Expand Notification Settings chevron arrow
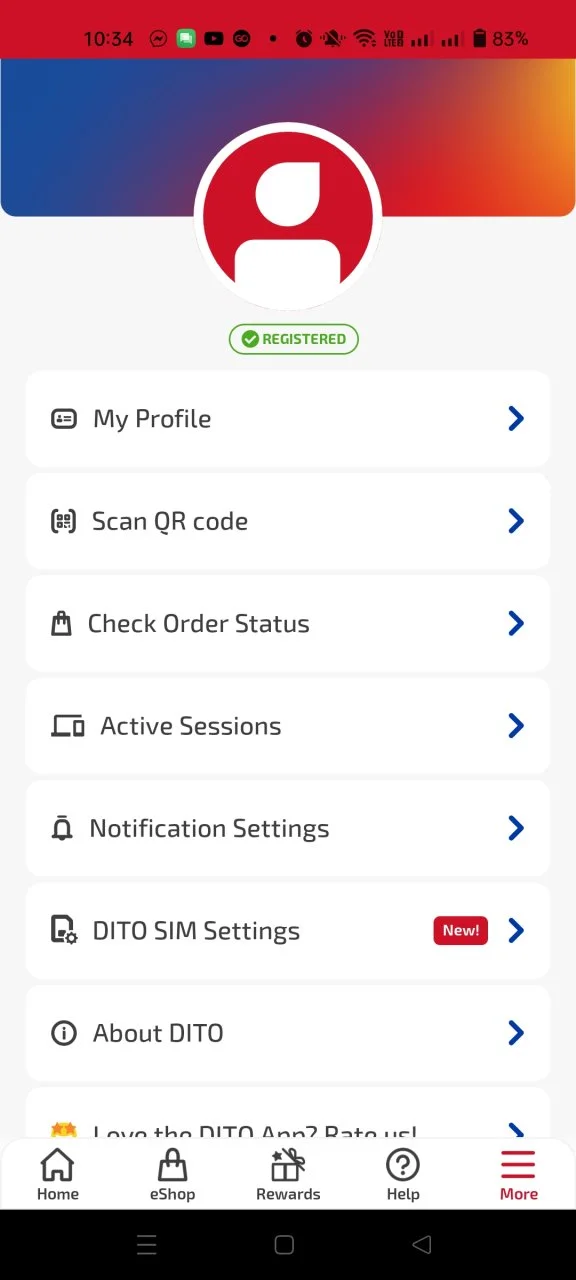The height and width of the screenshot is (1280, 576). point(516,828)
